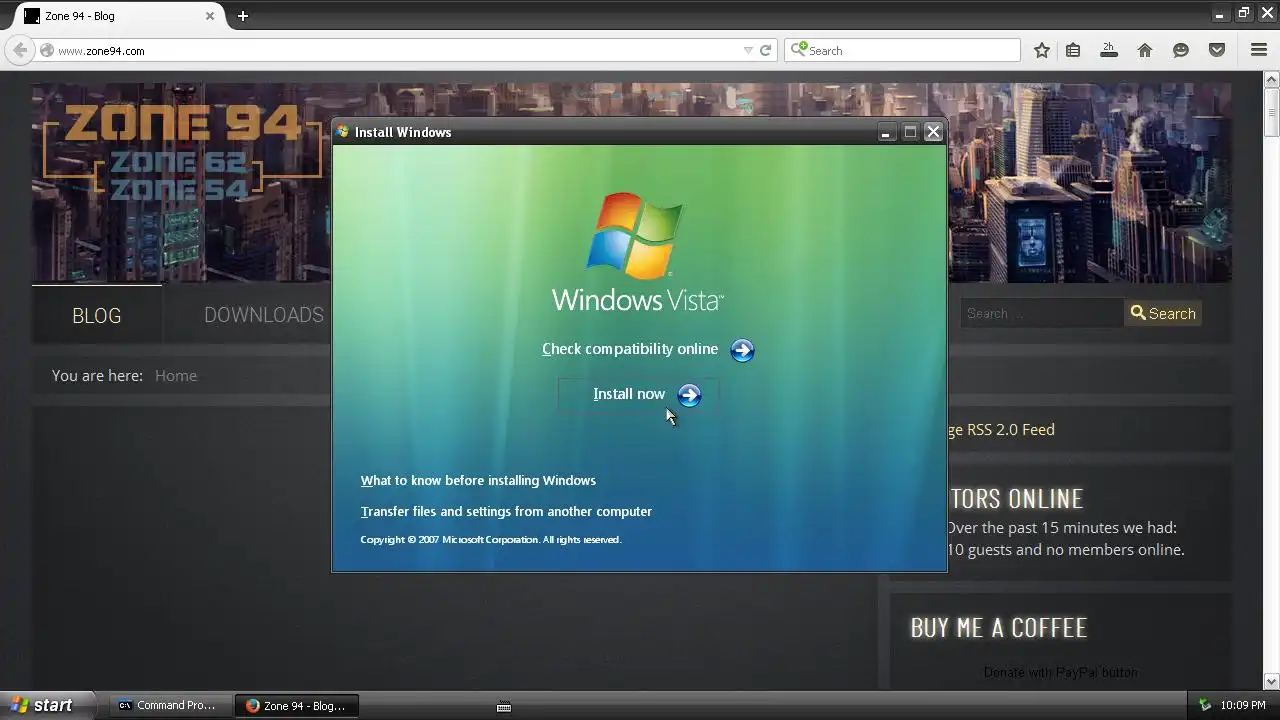Click the Zone 94 - Blog browser tab
This screenshot has width=1280, height=720.
tap(118, 16)
